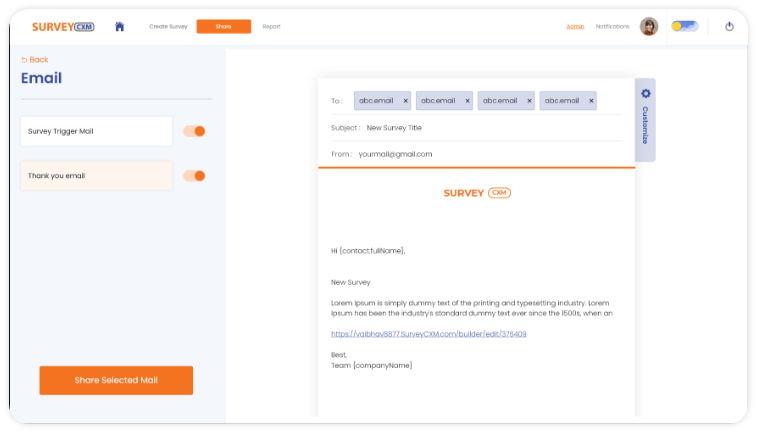The height and width of the screenshot is (433, 757).
Task: Toggle the theme switch in header
Action: coord(685,27)
